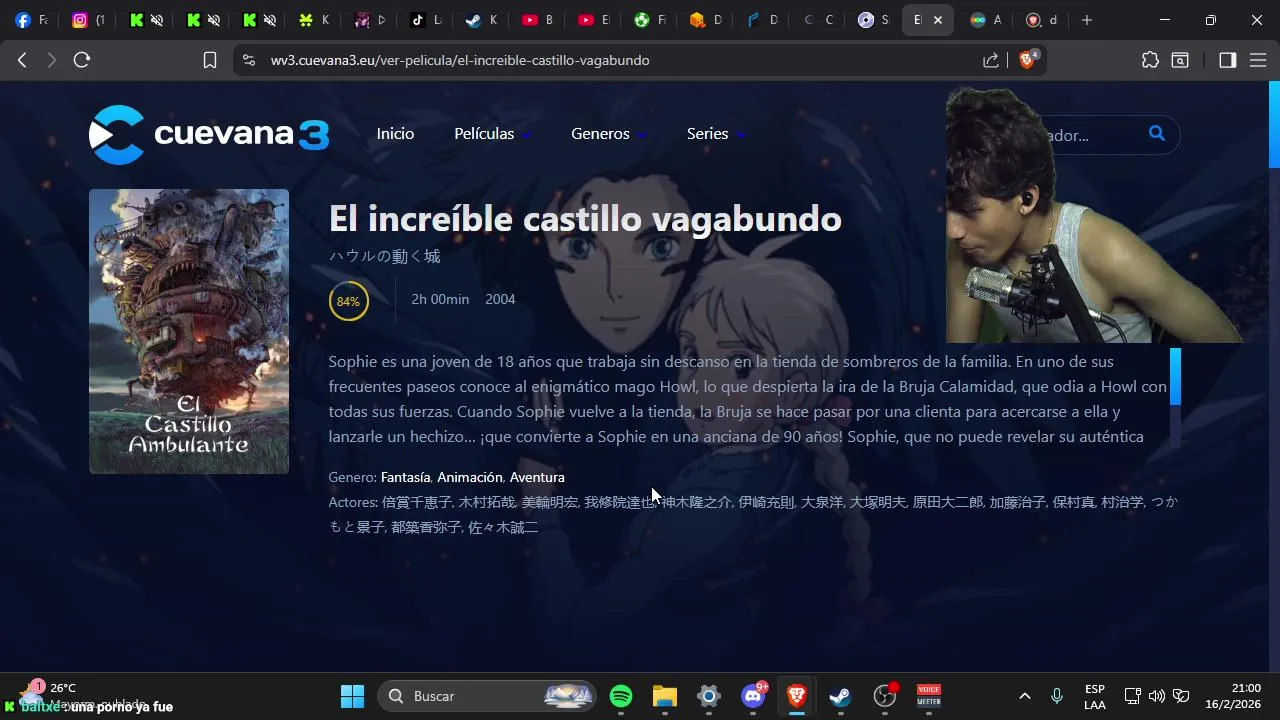Expand the Series dropdown menu
The width and height of the screenshot is (1280, 720).
pyautogui.click(x=716, y=134)
